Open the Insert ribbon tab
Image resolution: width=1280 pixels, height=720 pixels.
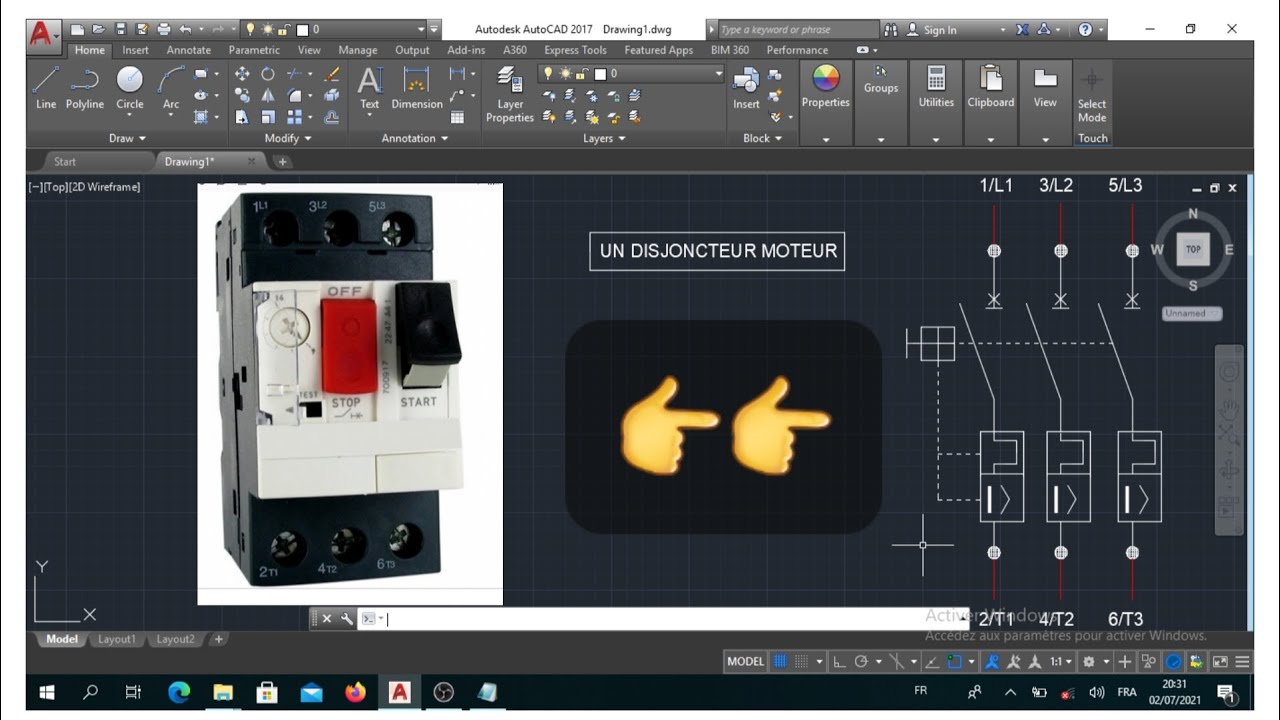pyautogui.click(x=136, y=50)
